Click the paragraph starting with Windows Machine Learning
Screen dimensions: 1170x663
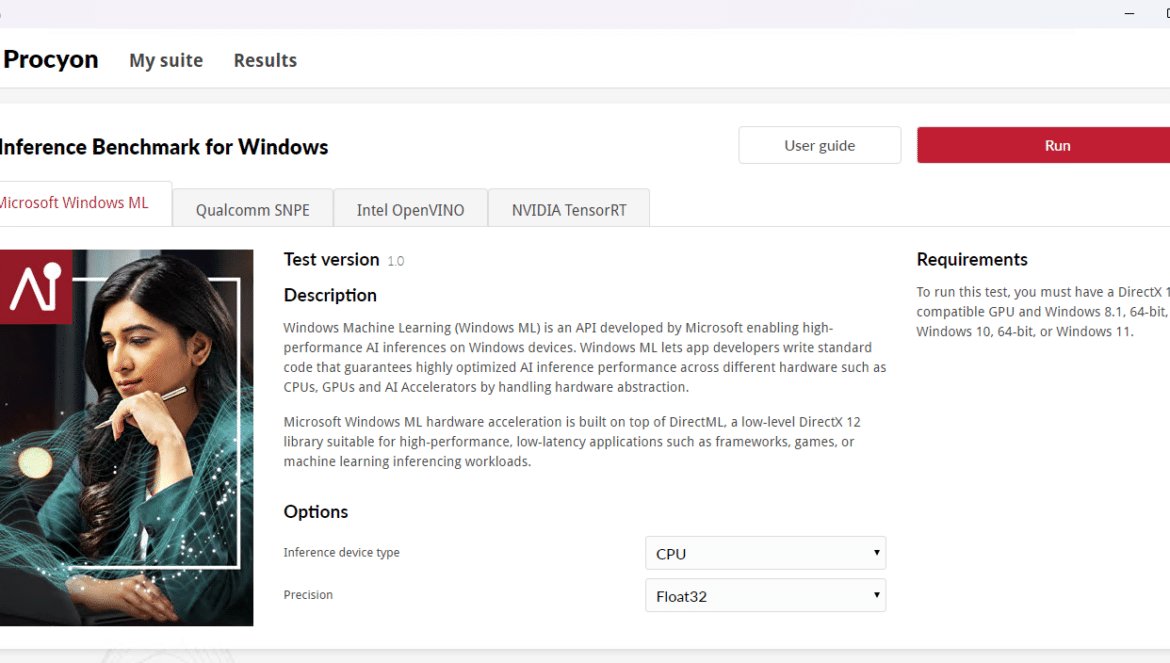[x=585, y=357]
